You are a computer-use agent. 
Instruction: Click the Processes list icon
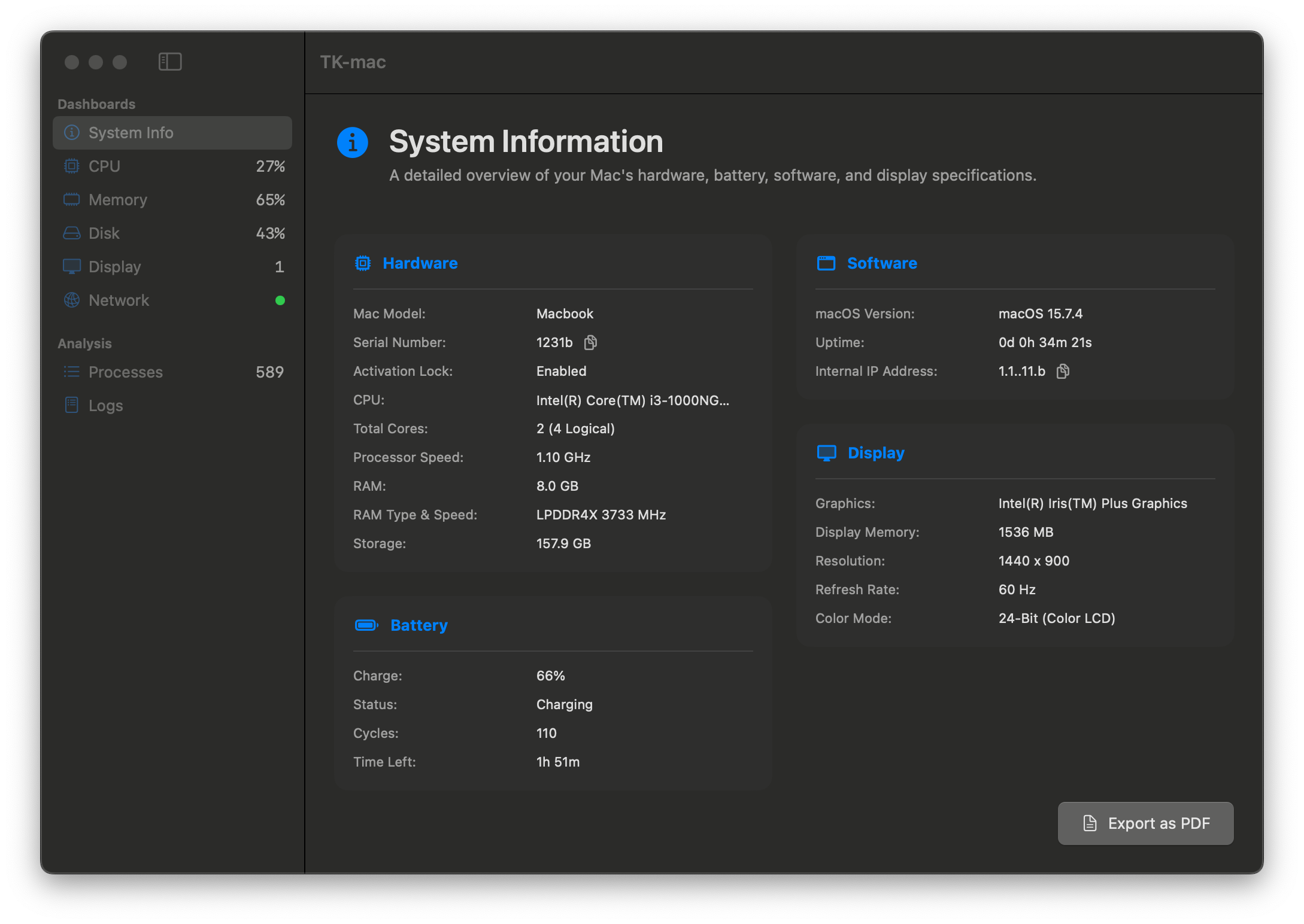click(72, 372)
